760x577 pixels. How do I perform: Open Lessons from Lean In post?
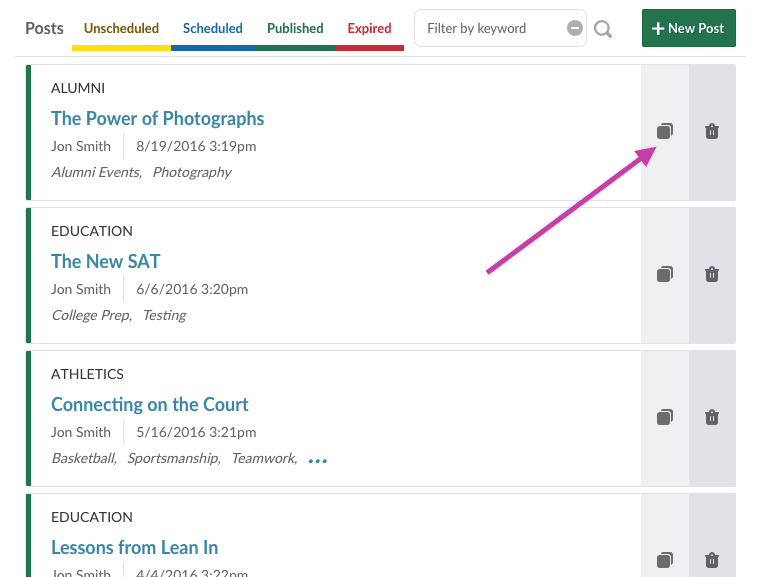coord(134,547)
